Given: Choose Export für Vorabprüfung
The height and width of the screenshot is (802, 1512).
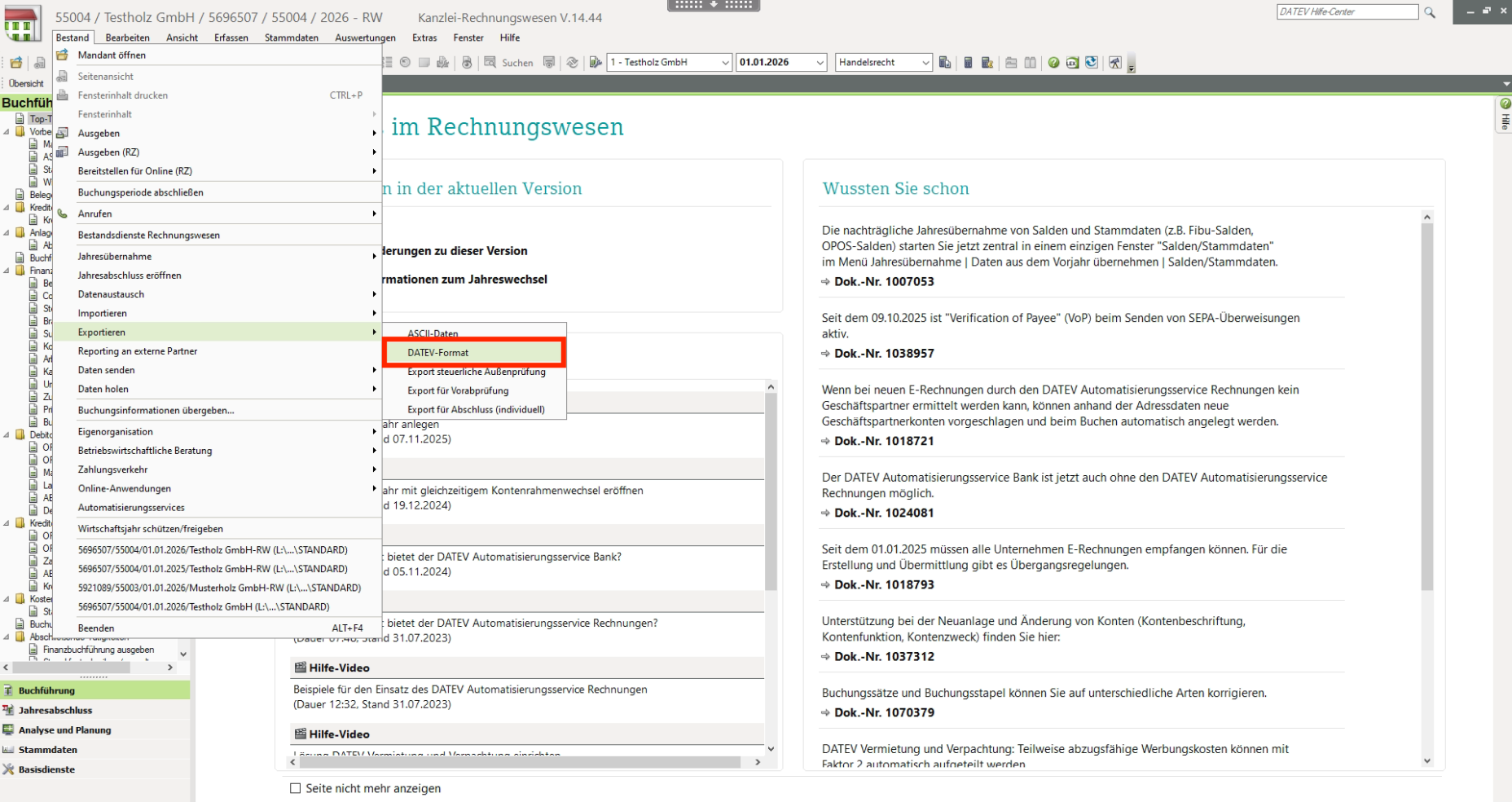Looking at the screenshot, I should click(x=474, y=390).
